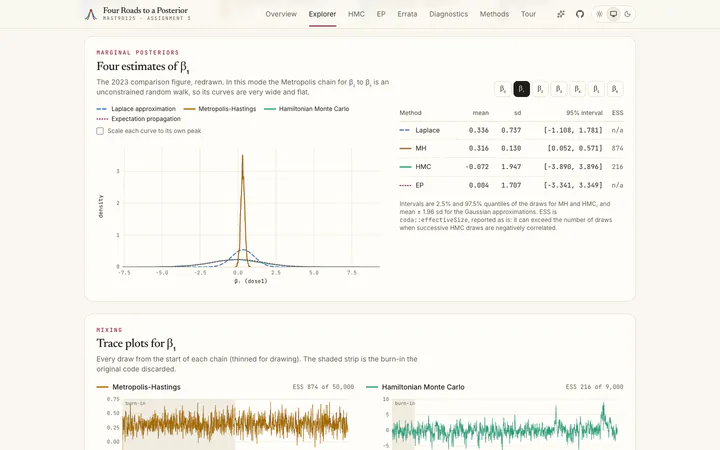Navigate to the Methods tab
Viewport: 720px width, 450px height.
coord(494,14)
